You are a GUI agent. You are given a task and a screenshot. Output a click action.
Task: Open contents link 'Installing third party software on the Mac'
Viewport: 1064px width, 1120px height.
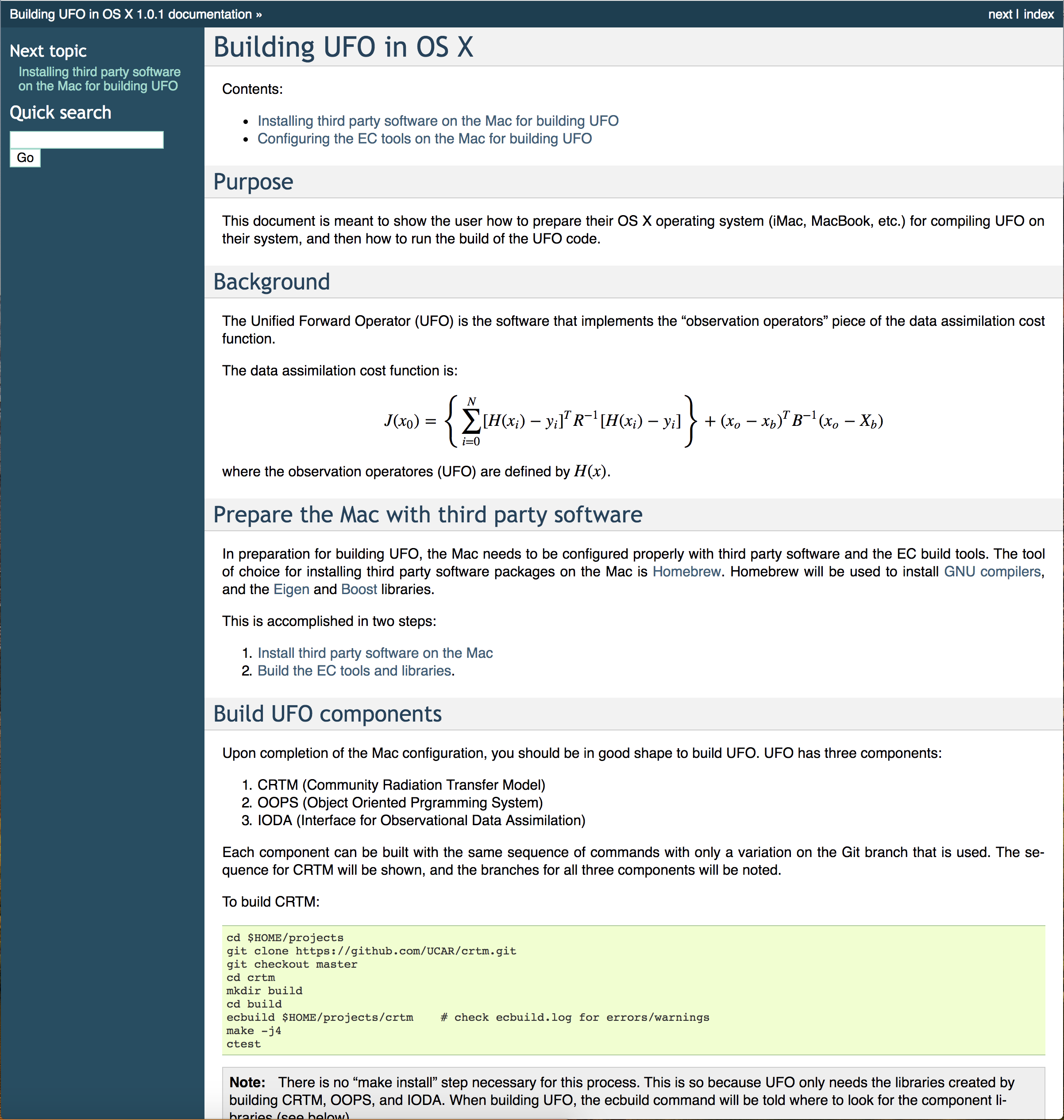[437, 121]
